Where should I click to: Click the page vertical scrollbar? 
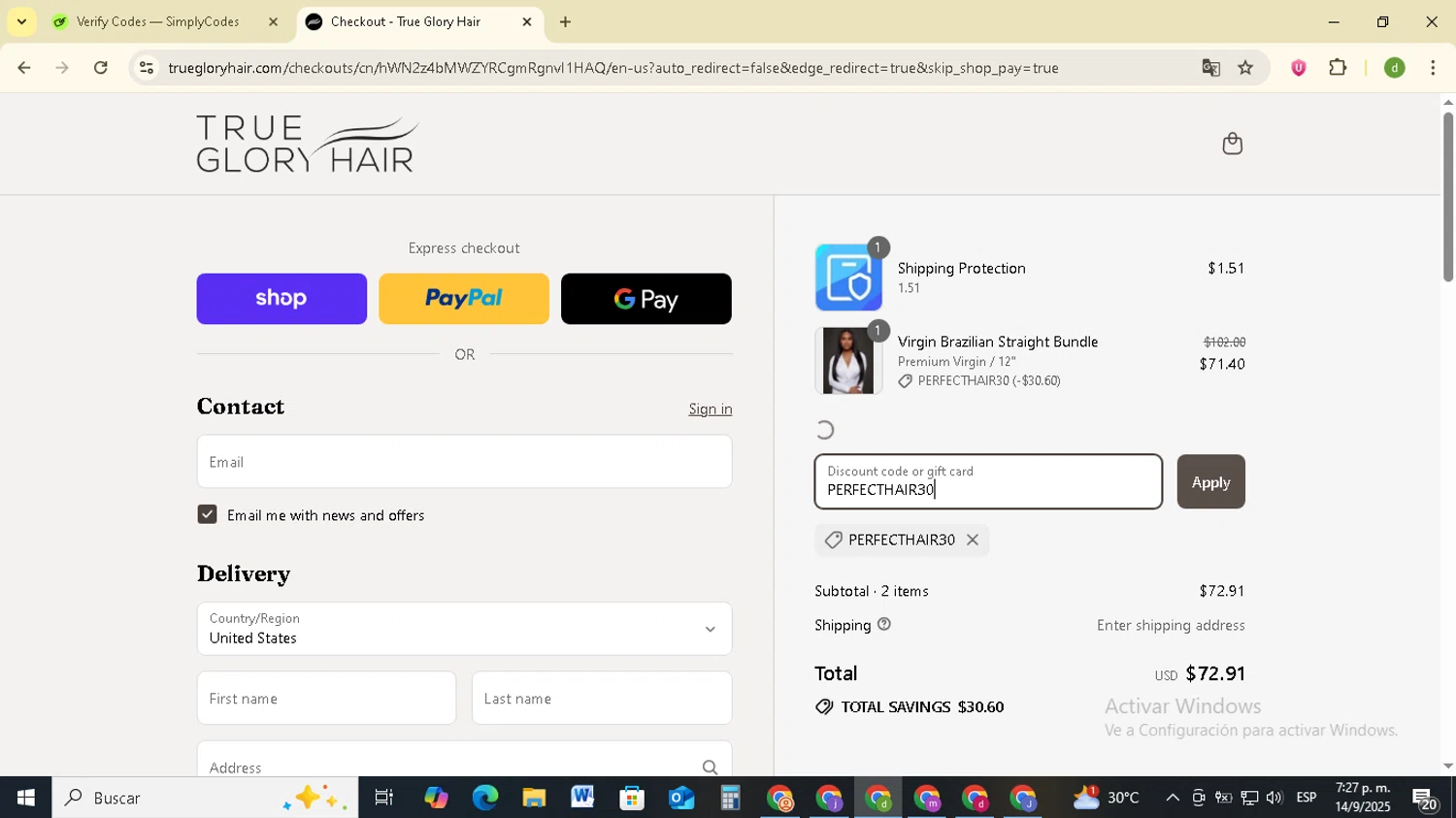(x=1447, y=197)
